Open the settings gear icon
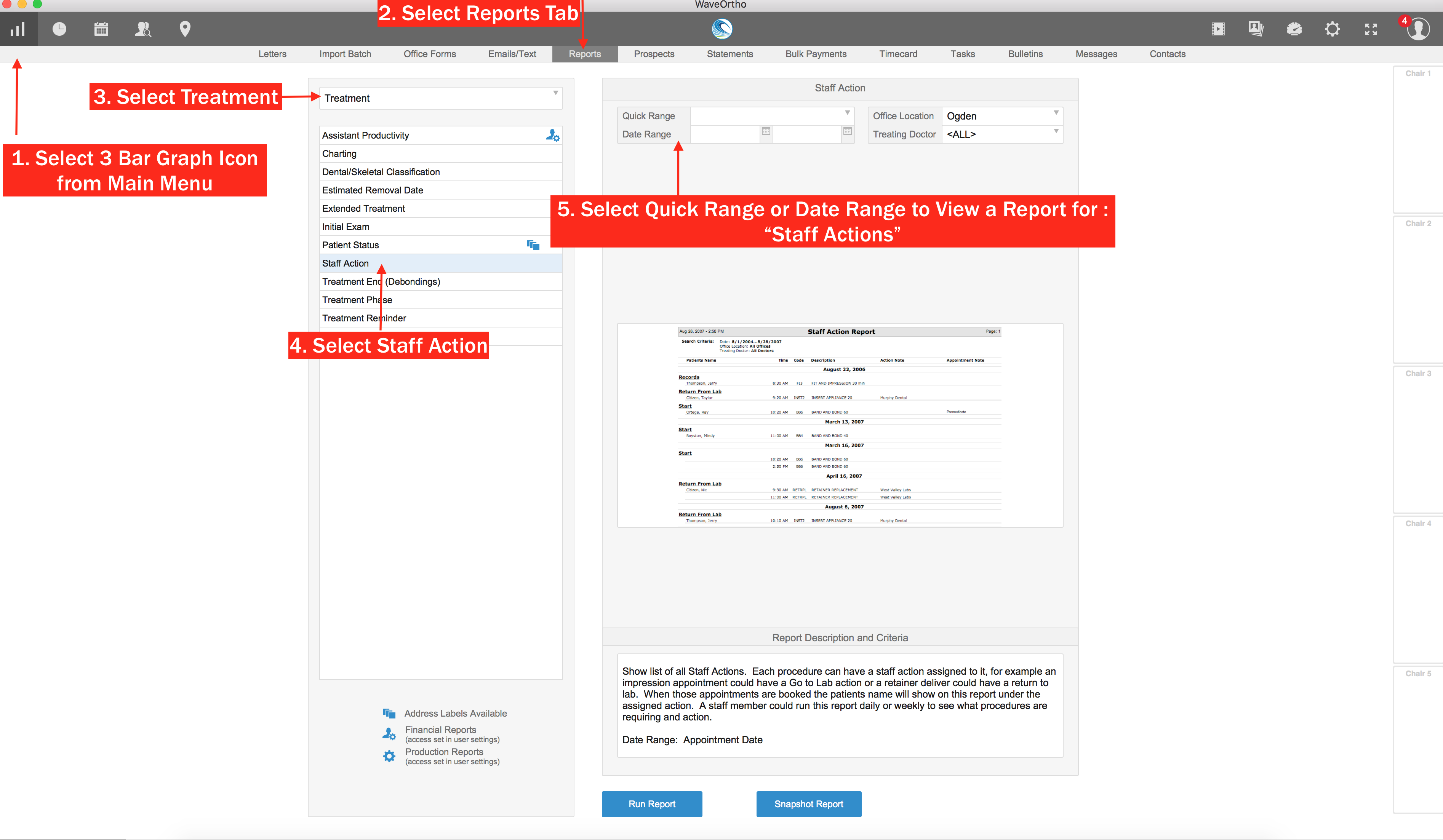 click(x=1333, y=29)
